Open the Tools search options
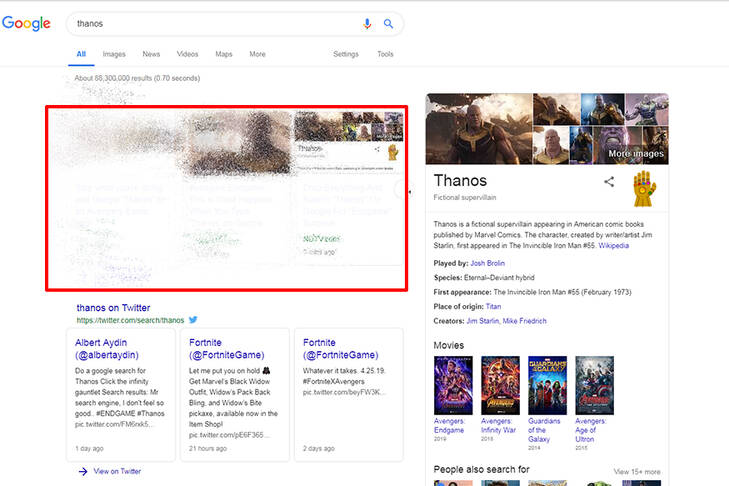This screenshot has width=729, height=486. tap(385, 54)
